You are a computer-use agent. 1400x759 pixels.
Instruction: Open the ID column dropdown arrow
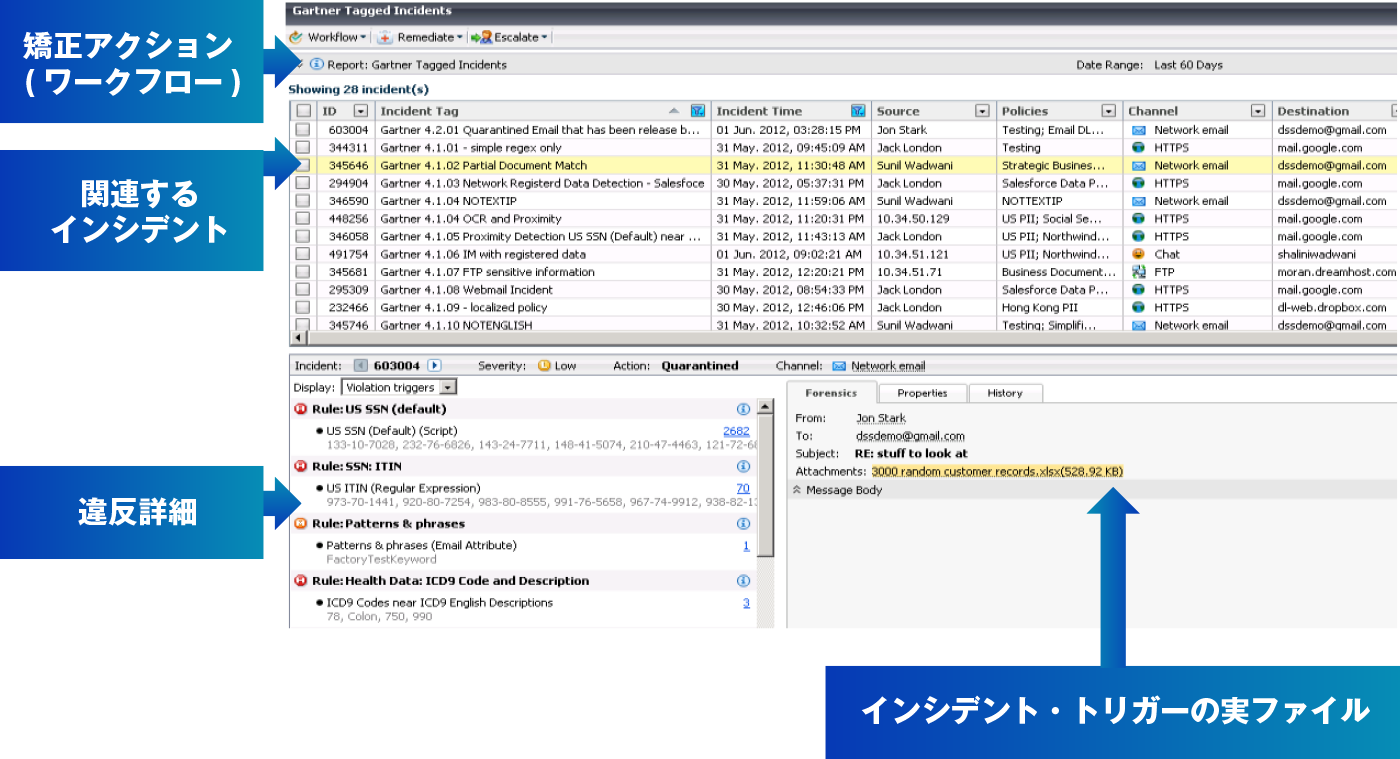[x=361, y=111]
